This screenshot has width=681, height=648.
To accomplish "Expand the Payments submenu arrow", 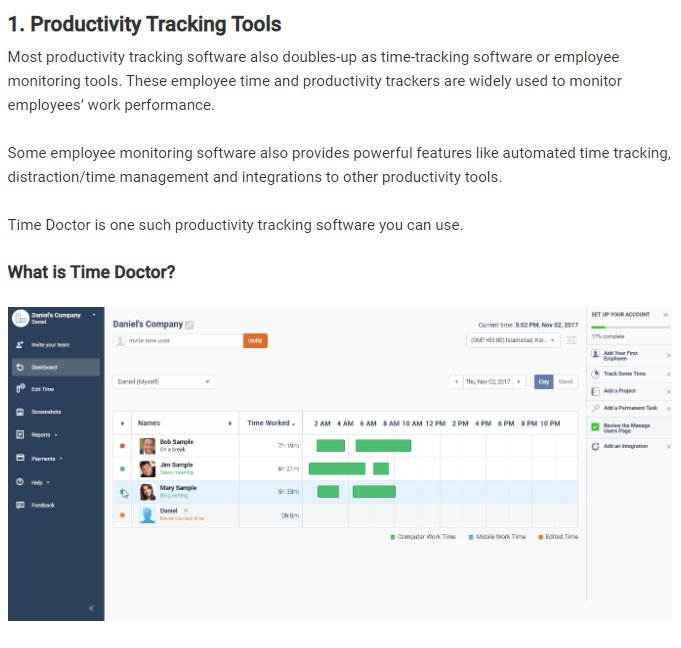I will tap(61, 459).
